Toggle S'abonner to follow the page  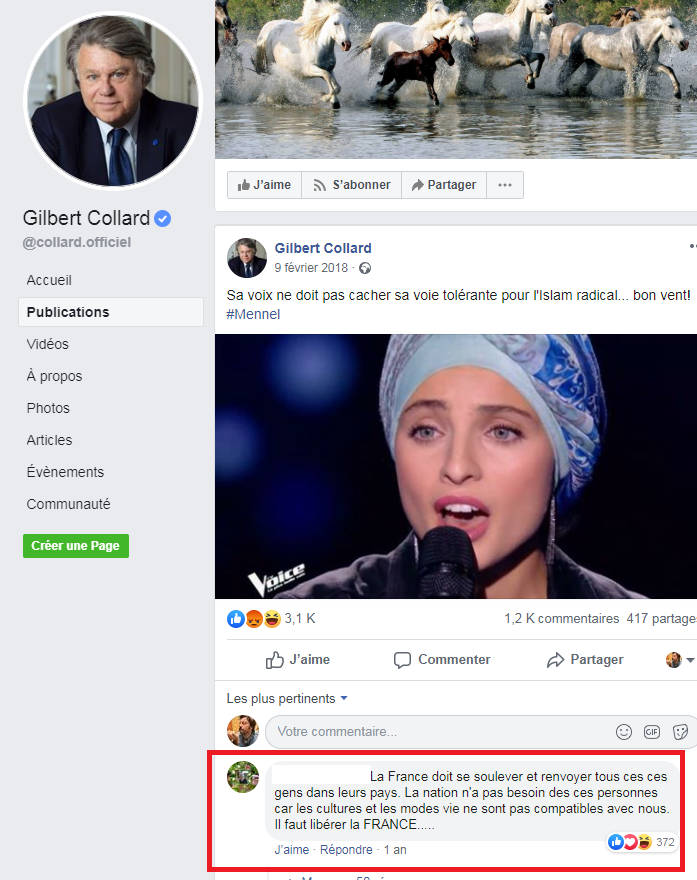352,185
